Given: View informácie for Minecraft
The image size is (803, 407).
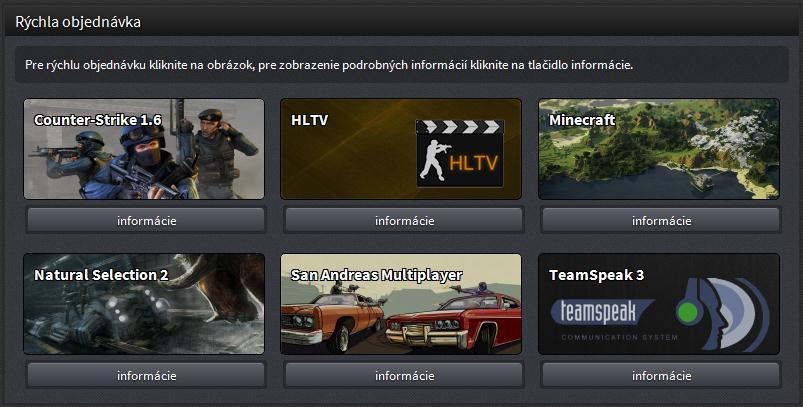Looking at the screenshot, I should pos(661,221).
